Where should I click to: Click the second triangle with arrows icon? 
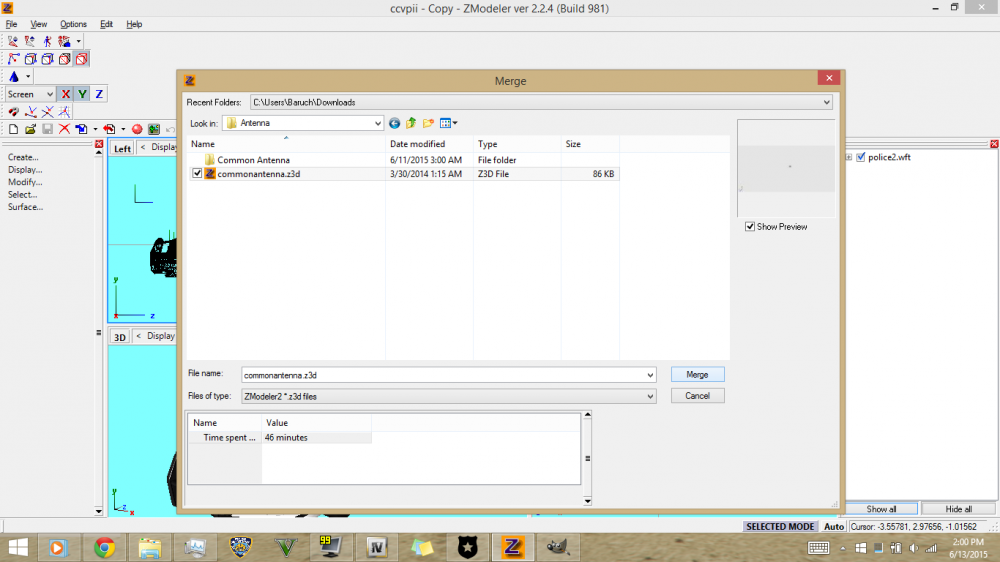[30, 41]
